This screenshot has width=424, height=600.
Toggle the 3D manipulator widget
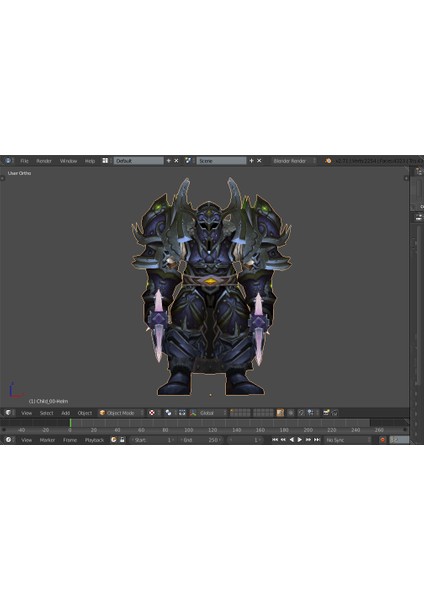click(183, 413)
